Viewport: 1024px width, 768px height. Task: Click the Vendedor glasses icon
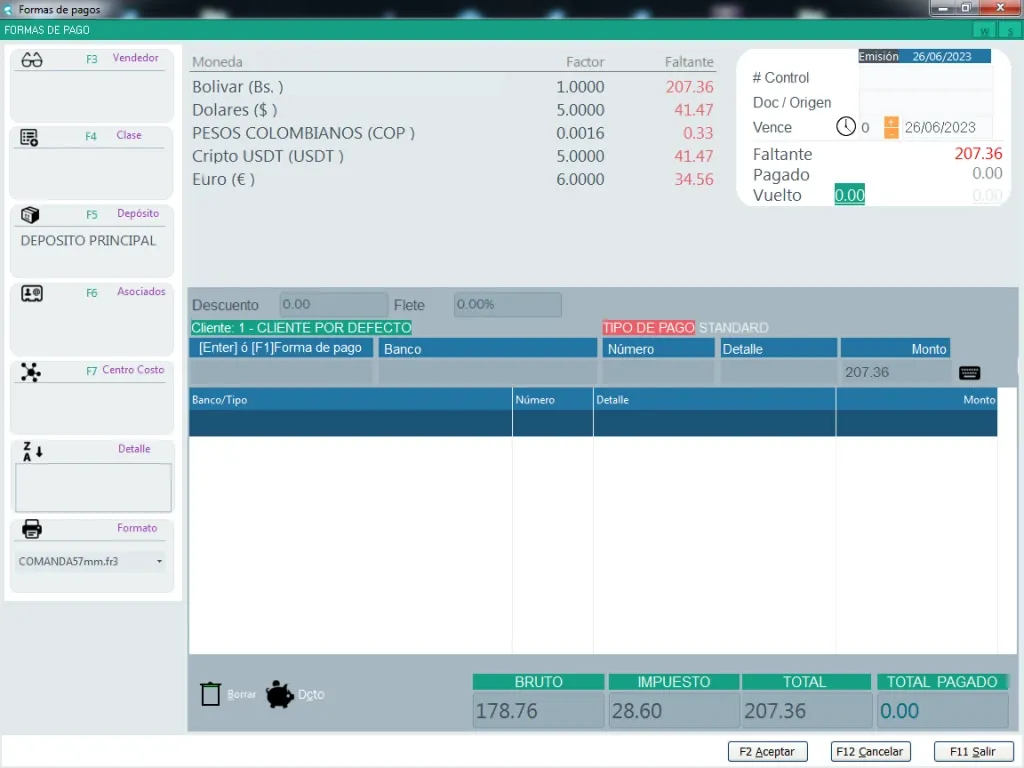(x=32, y=60)
